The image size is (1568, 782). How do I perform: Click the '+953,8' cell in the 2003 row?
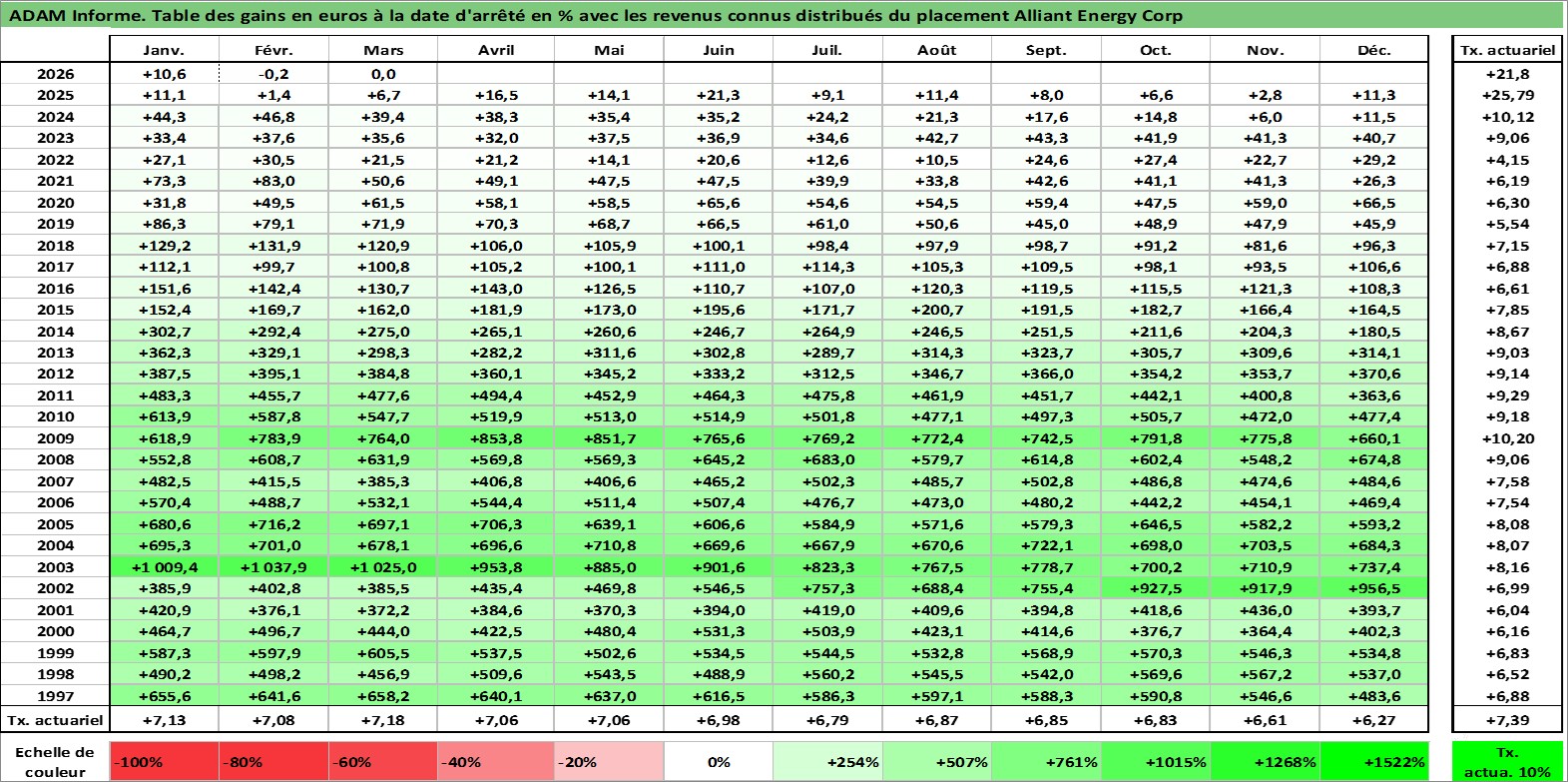(496, 566)
